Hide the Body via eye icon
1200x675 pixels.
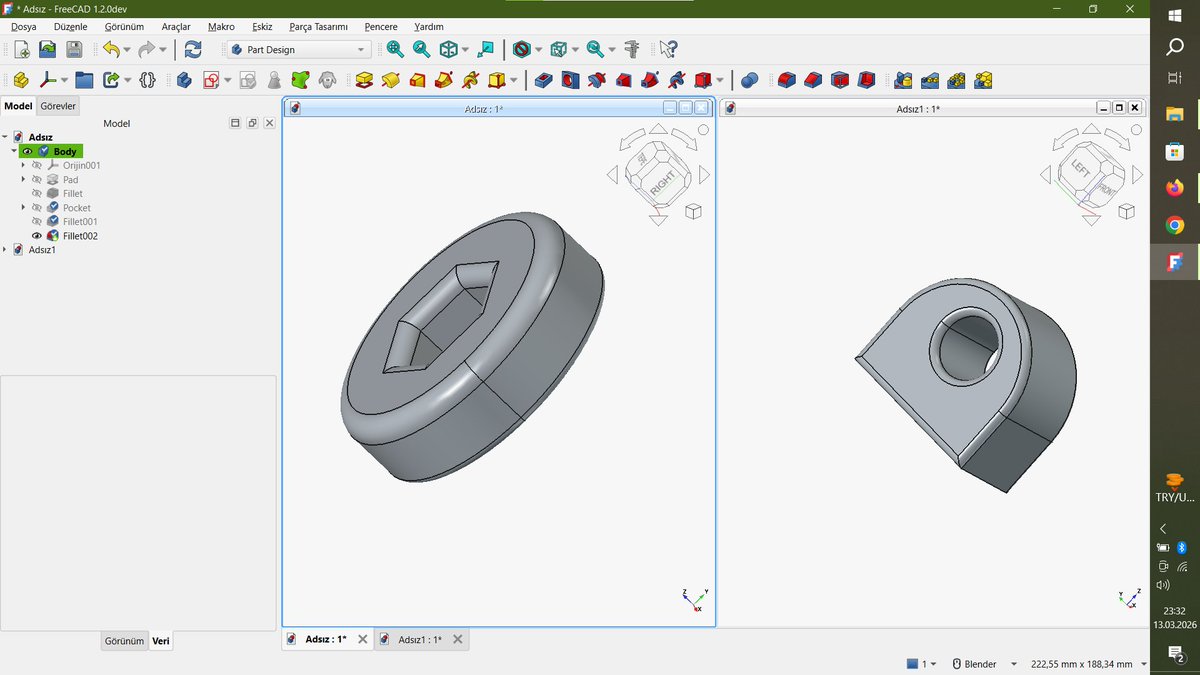27,151
